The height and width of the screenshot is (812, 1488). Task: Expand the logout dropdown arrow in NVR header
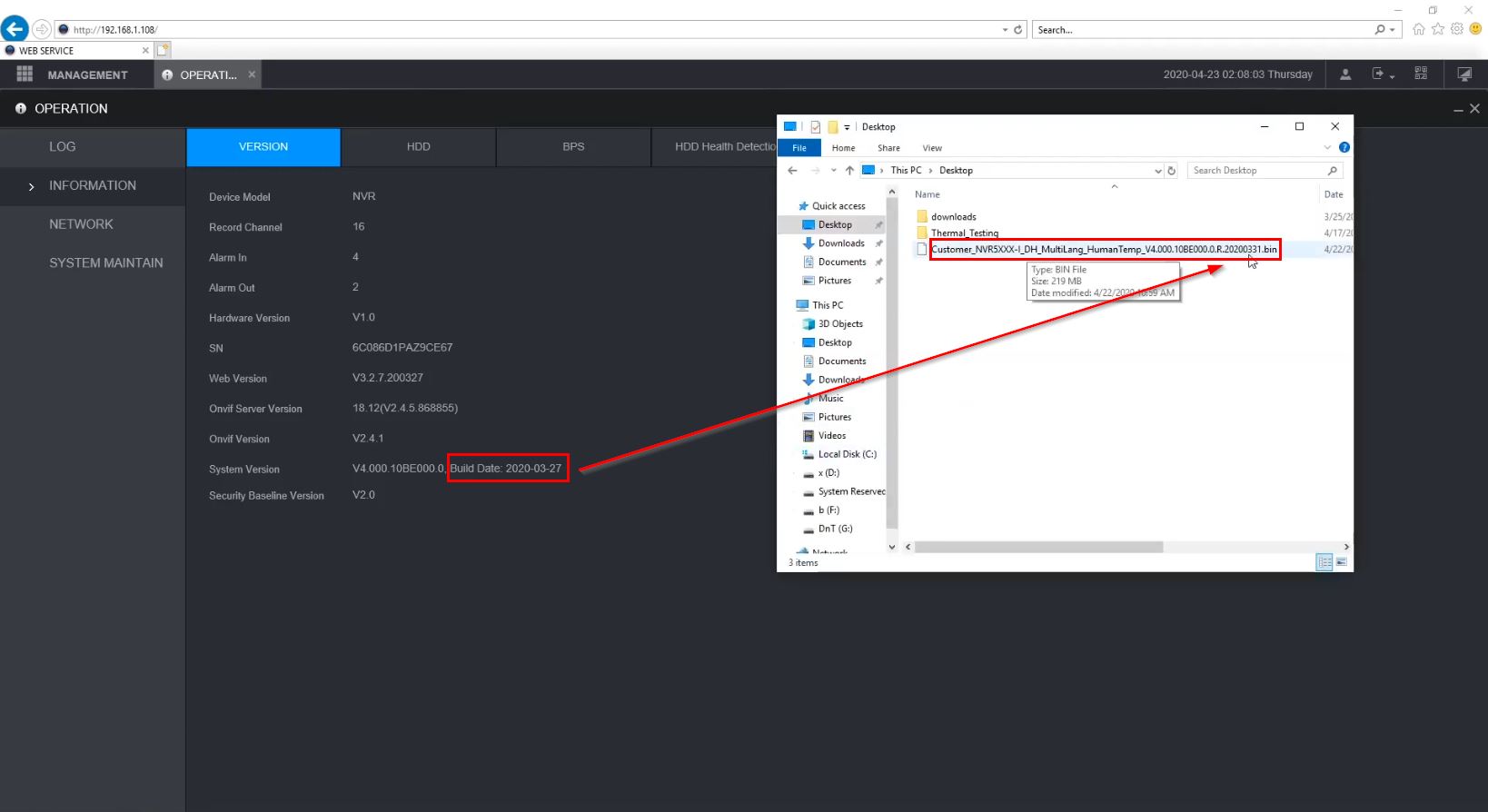(1392, 76)
